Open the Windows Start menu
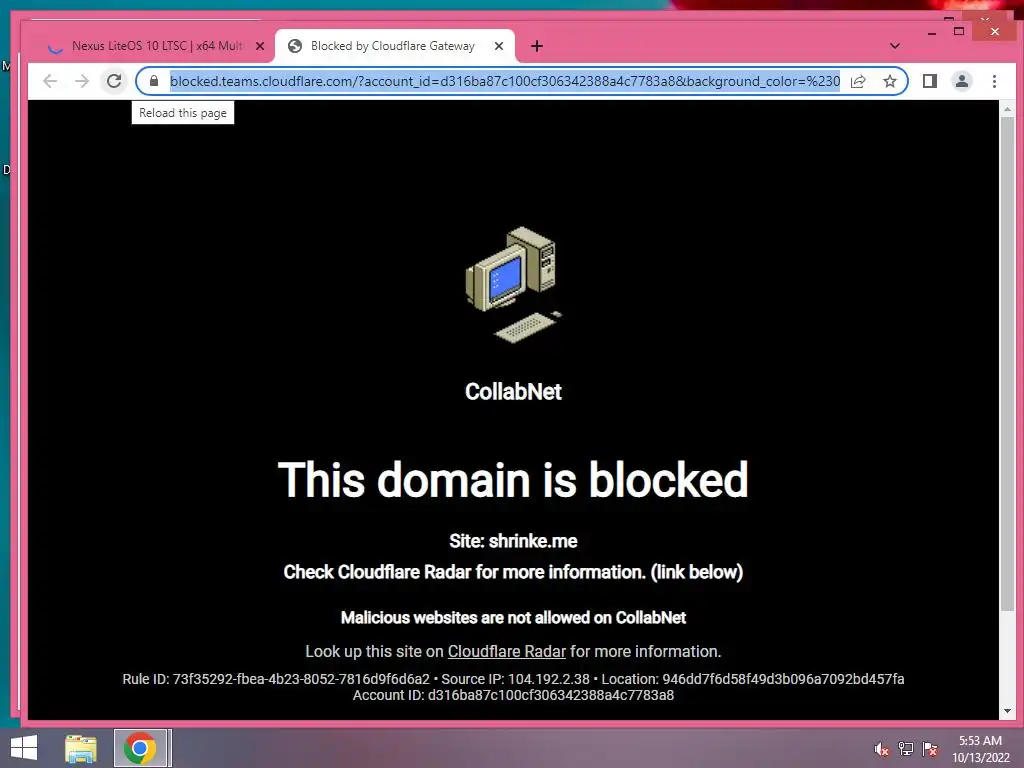 24,748
